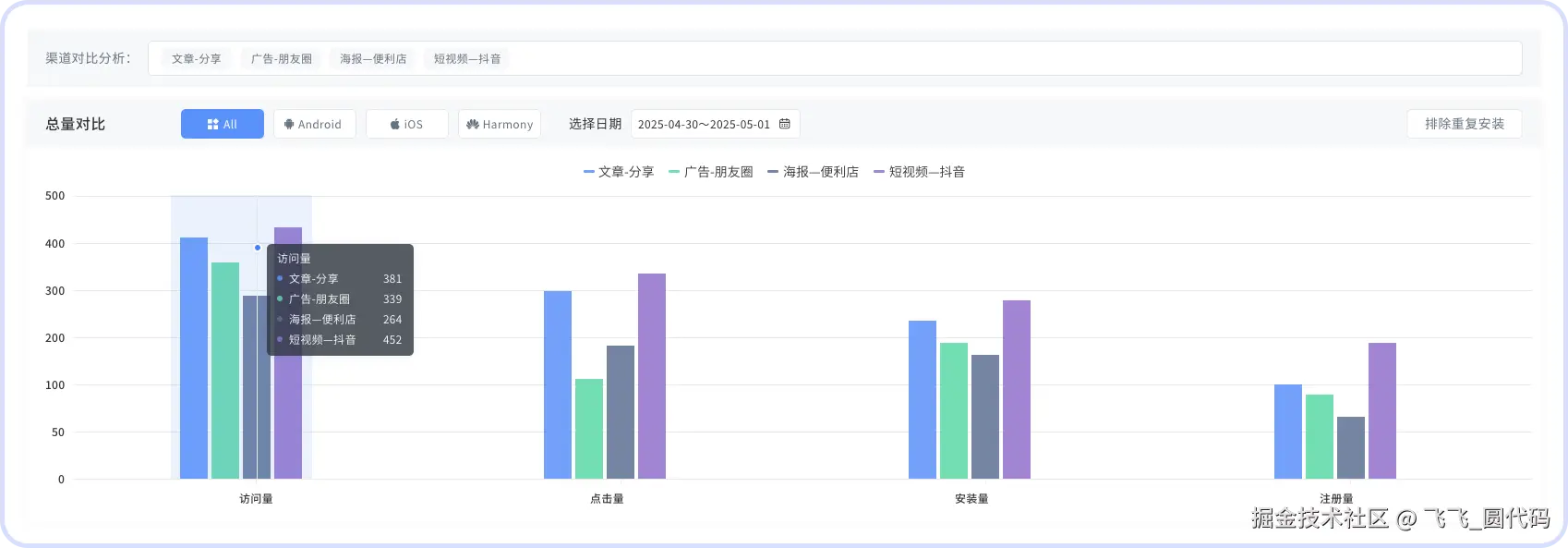
Task: Click the gray 海报—便利店 bar in 安装量
Action: coord(985,417)
